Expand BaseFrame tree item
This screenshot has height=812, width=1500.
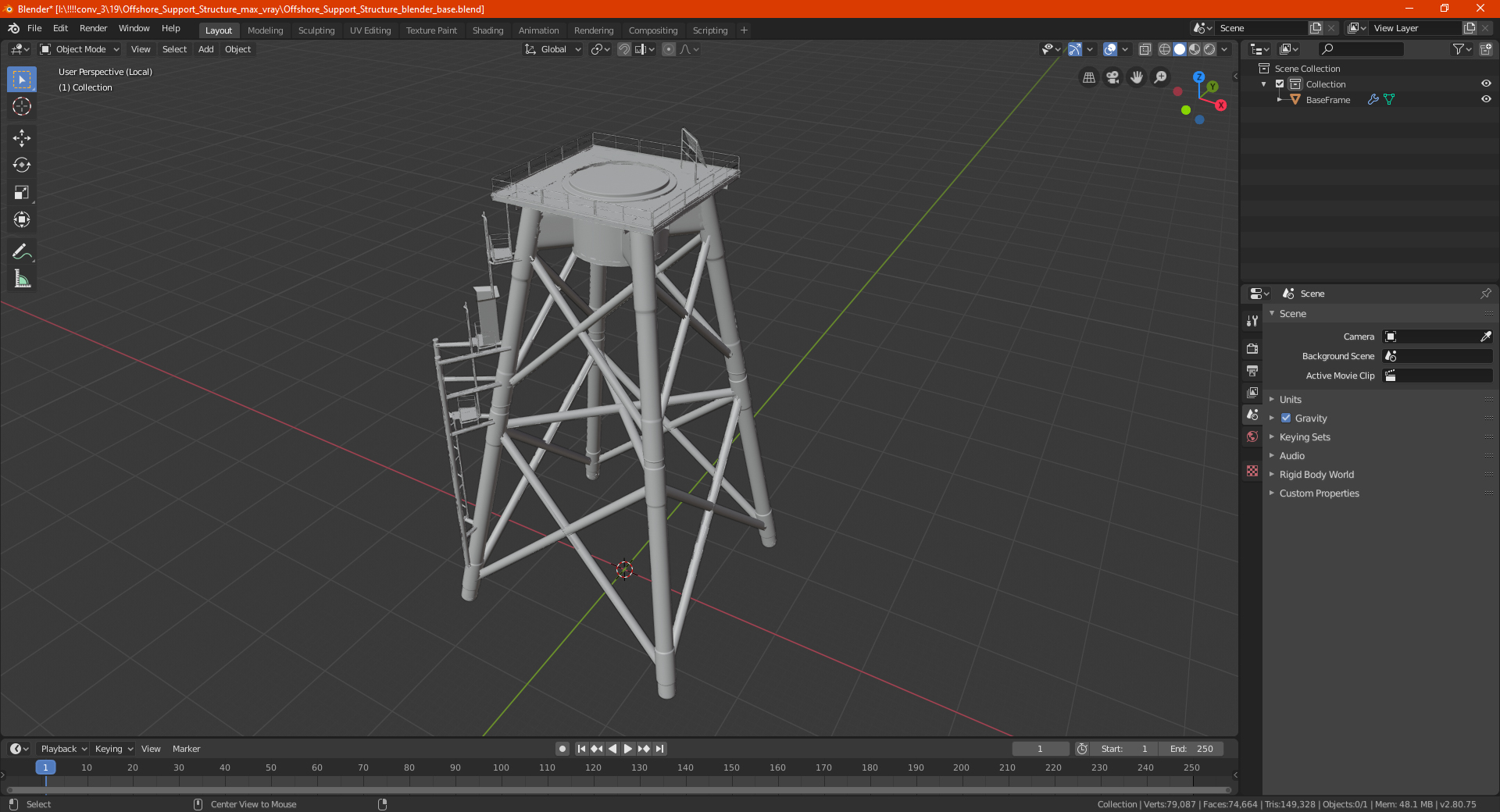1279,99
